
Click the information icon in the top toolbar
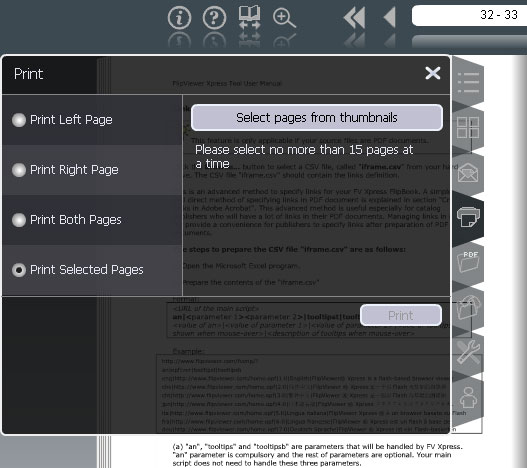pyautogui.click(x=179, y=17)
